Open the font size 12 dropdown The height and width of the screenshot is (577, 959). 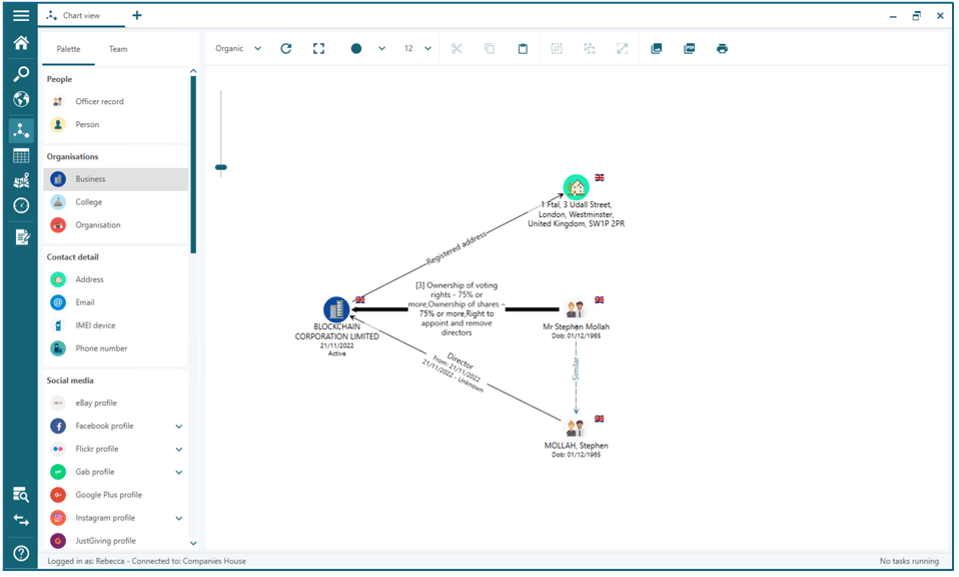click(x=418, y=48)
